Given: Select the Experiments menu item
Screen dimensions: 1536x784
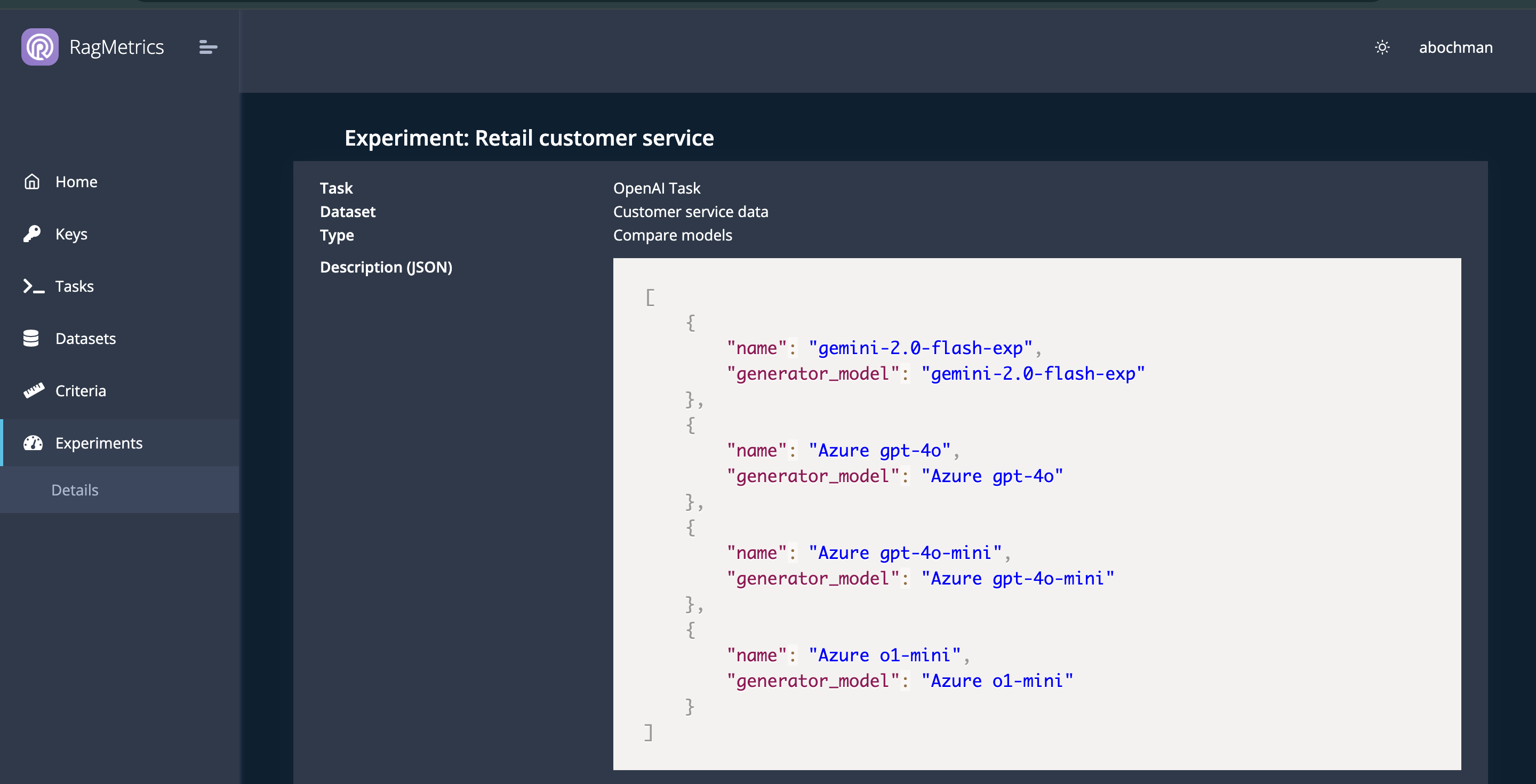Looking at the screenshot, I should 99,443.
